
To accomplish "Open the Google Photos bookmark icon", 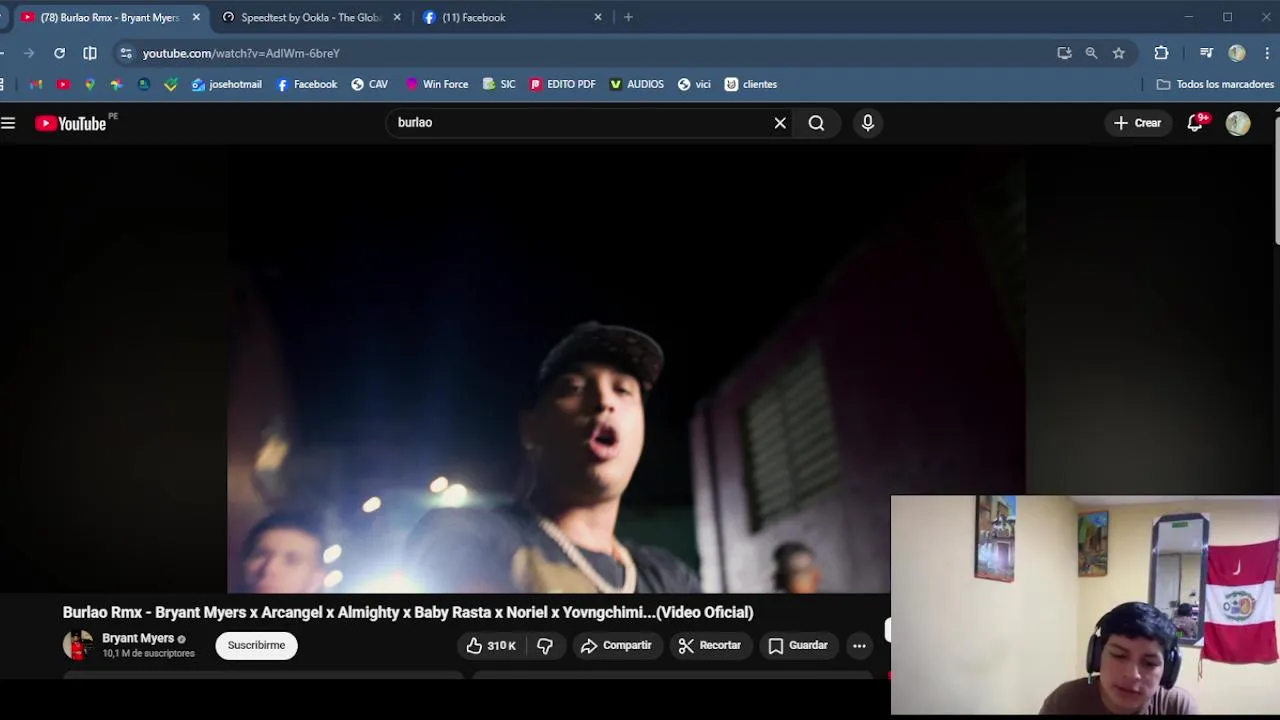I will (x=117, y=84).
